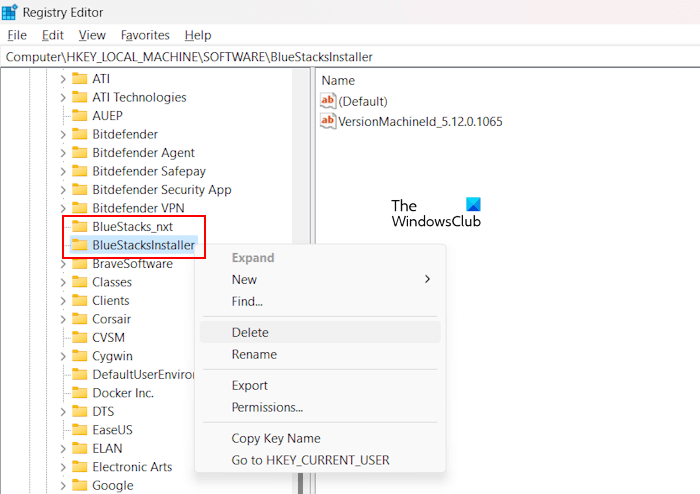Click the Clients folder icon
Viewport: 700px width, 494px height.
point(79,300)
